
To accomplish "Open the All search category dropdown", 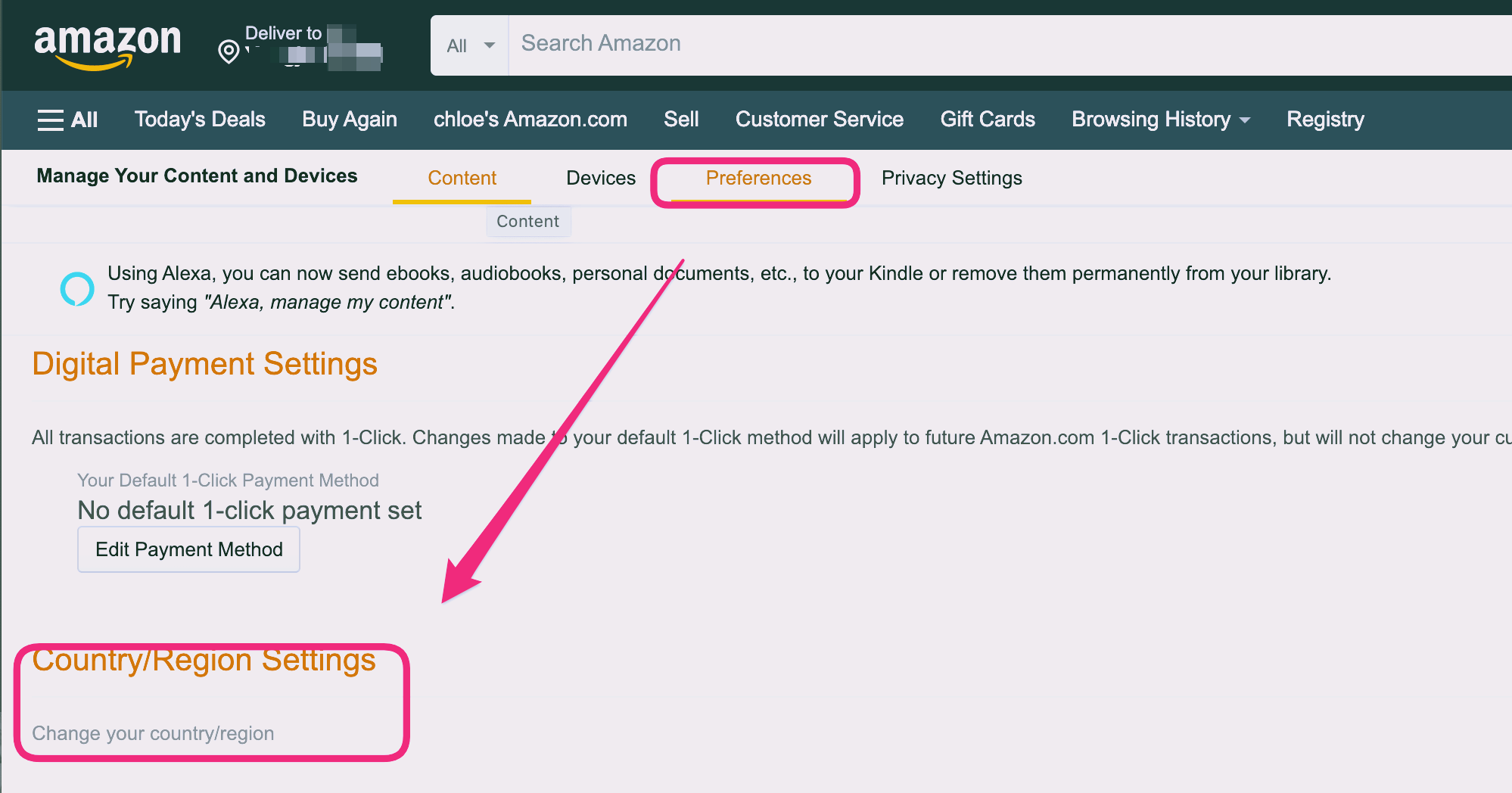I will [x=470, y=45].
